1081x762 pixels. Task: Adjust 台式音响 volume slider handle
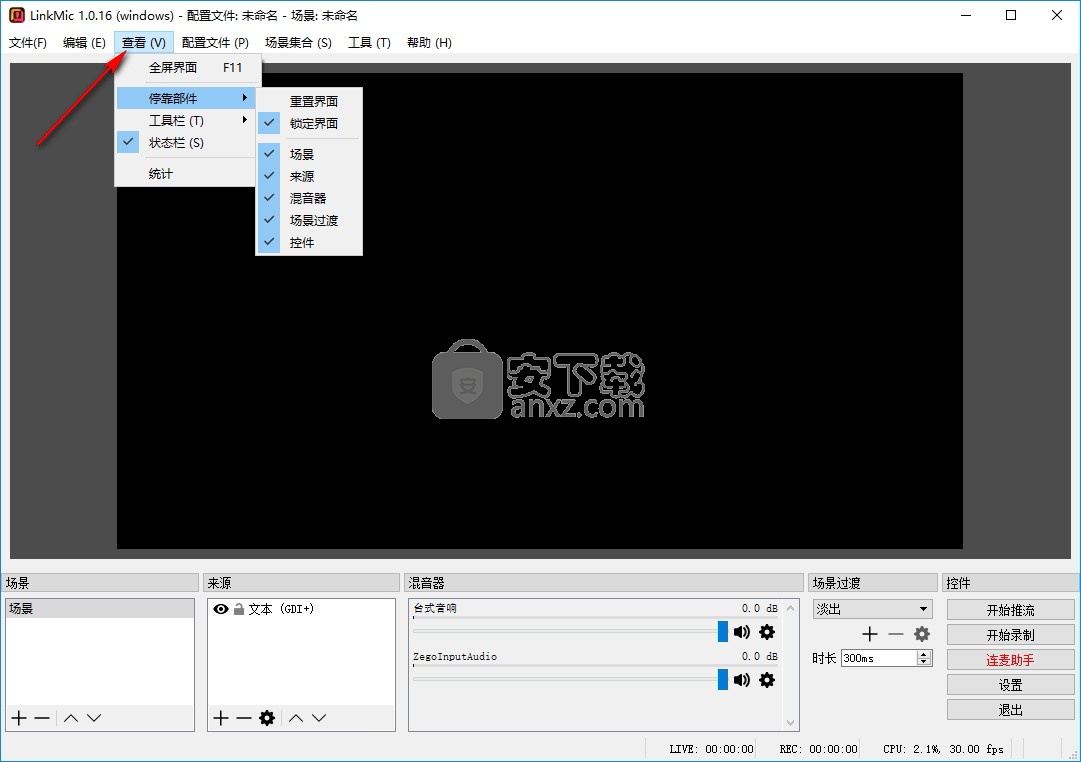(x=723, y=632)
